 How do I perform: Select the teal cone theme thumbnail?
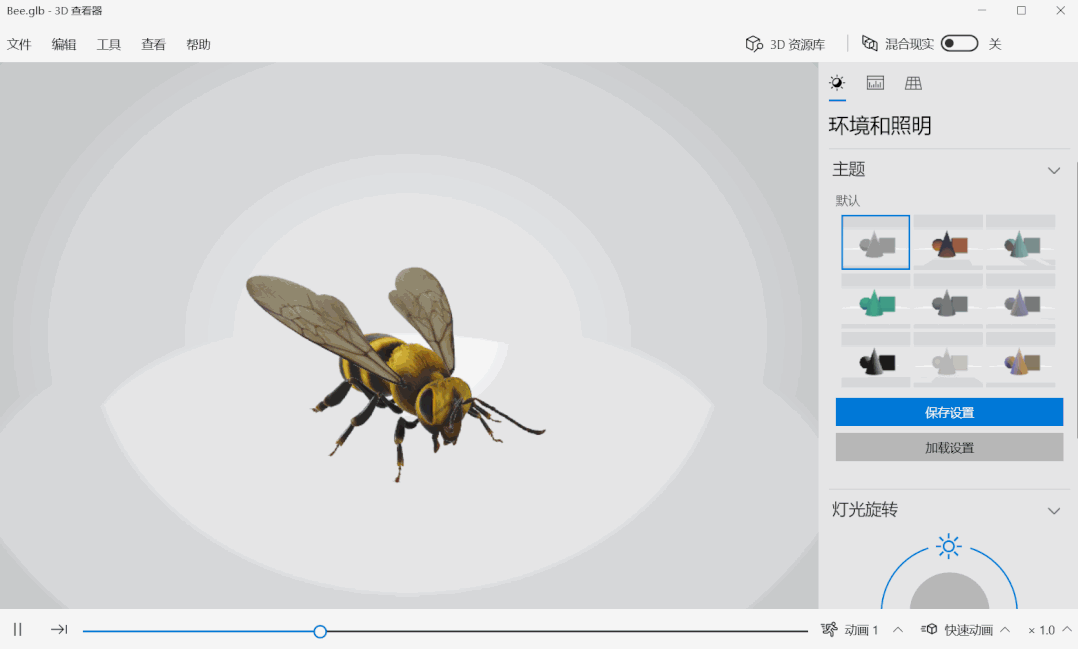click(1020, 242)
